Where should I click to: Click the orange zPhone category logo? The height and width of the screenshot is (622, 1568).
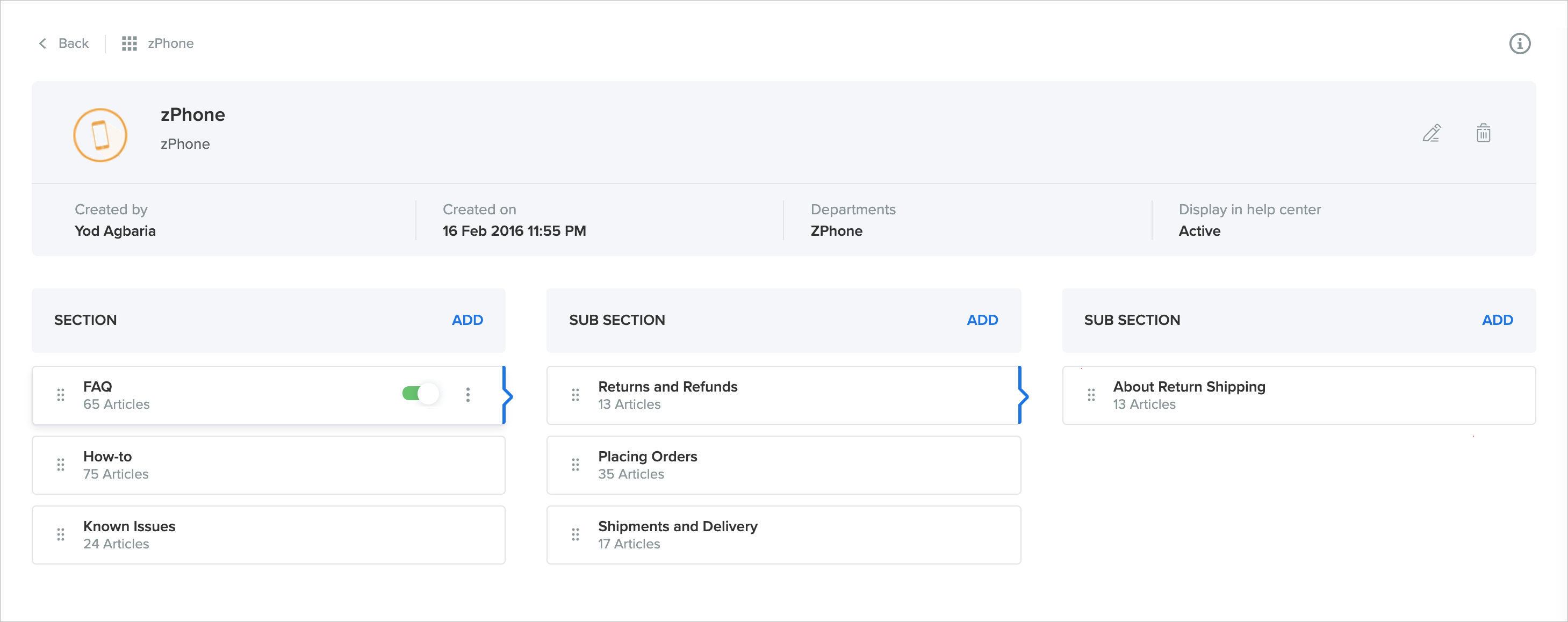tap(100, 135)
